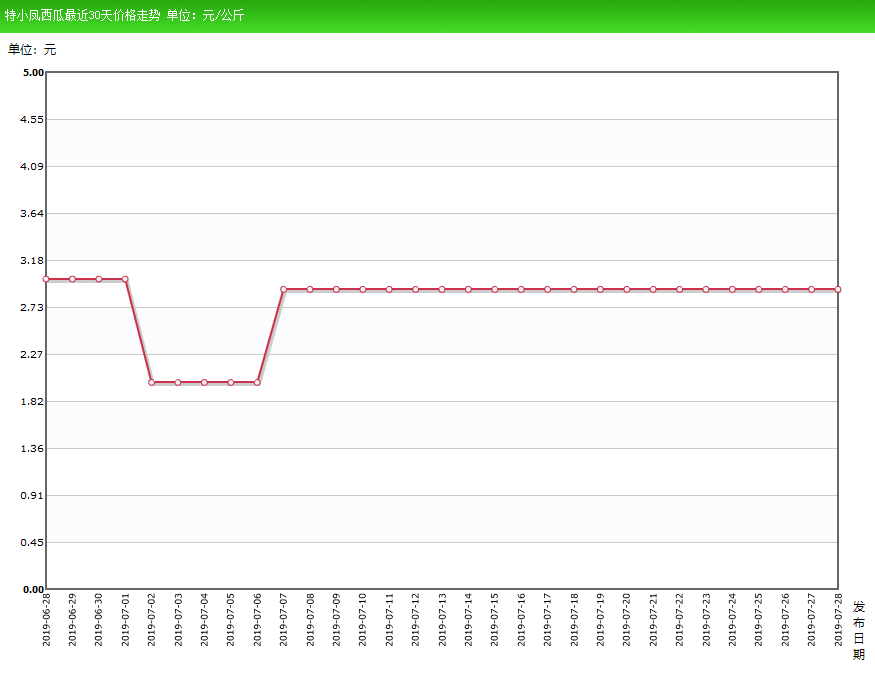Image resolution: width=875 pixels, height=675 pixels.
Task: Click the x-axis date label 2019-07-17
Action: (x=547, y=620)
